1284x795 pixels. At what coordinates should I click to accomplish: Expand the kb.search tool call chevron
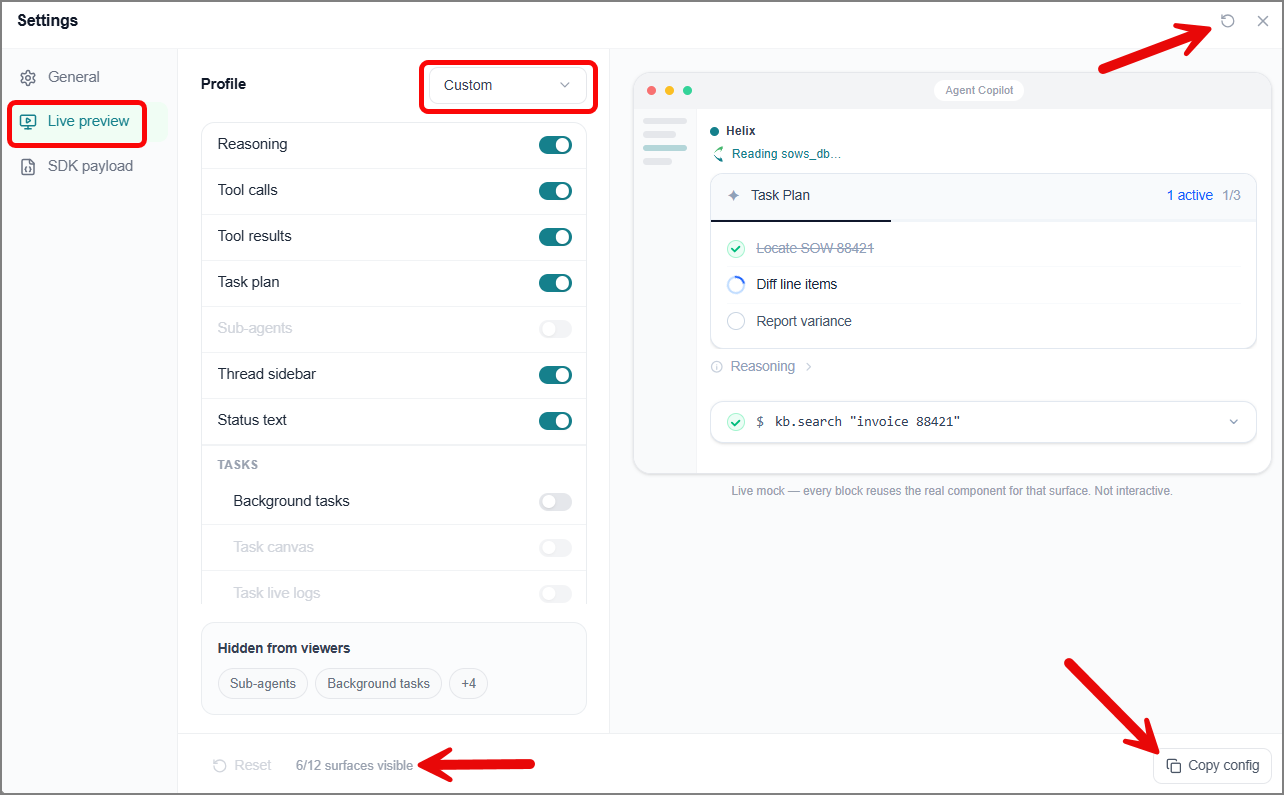pos(1233,422)
